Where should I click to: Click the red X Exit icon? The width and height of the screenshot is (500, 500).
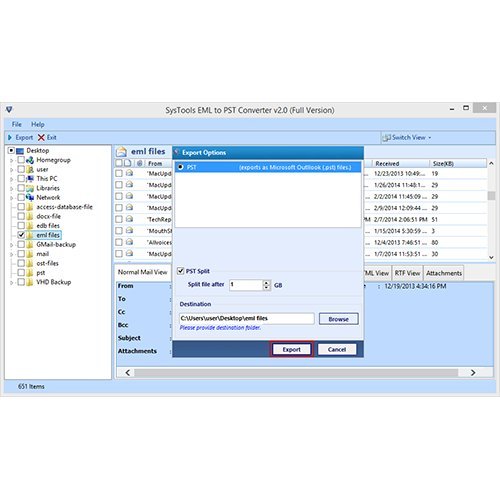[41, 137]
